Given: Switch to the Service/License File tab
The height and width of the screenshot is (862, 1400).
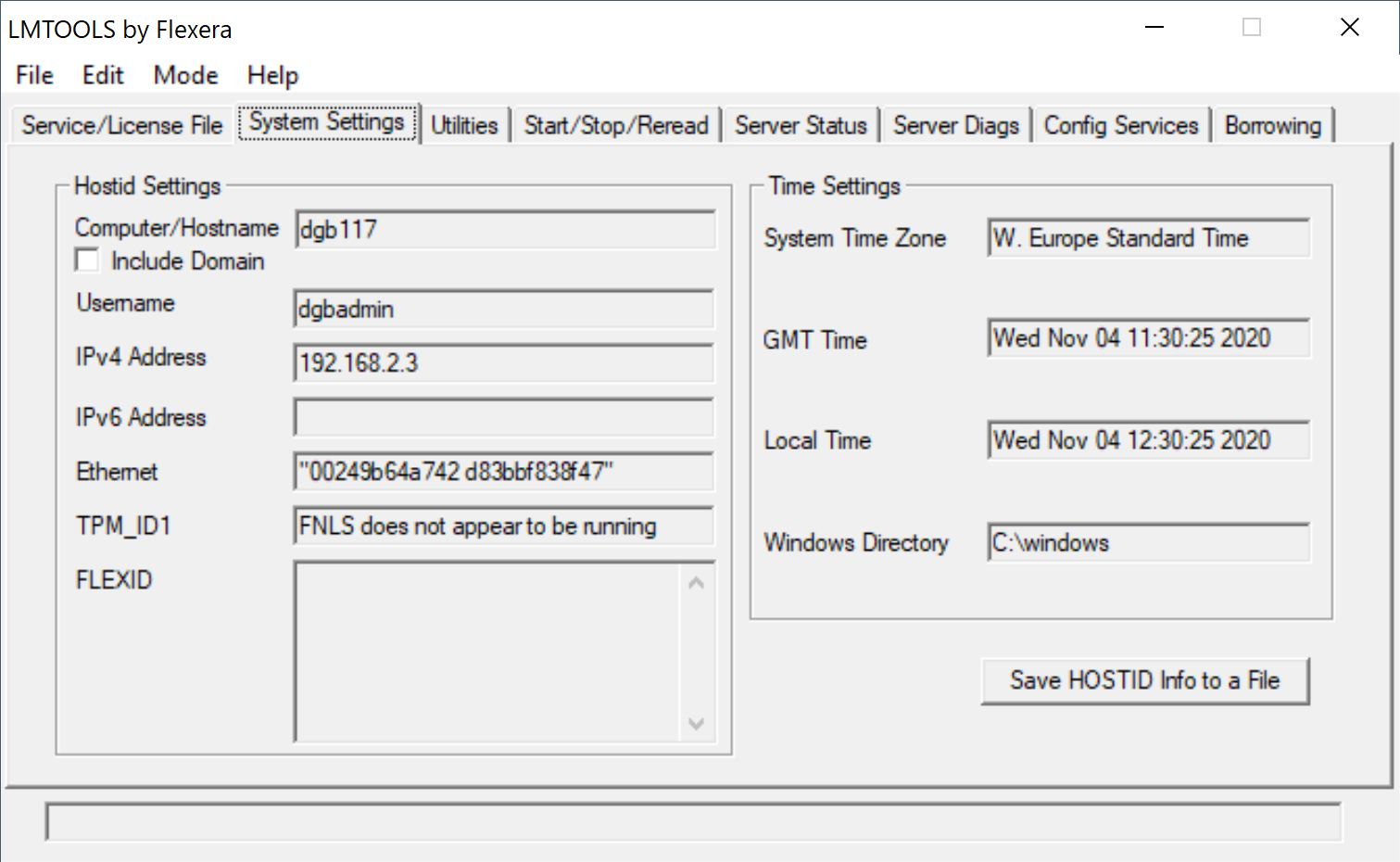Looking at the screenshot, I should point(122,125).
